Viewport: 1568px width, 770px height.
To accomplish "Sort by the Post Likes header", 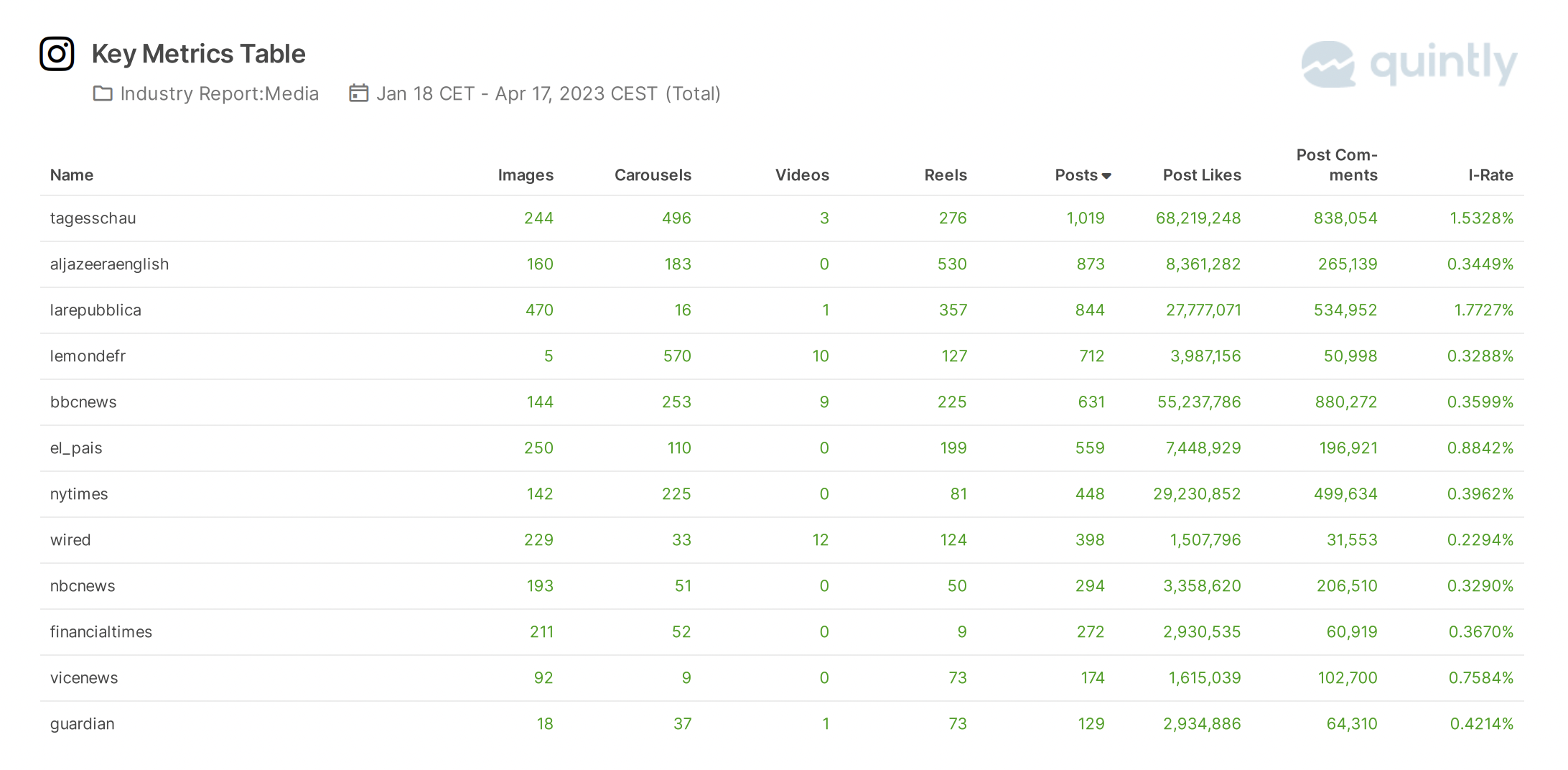I will pyautogui.click(x=1202, y=175).
